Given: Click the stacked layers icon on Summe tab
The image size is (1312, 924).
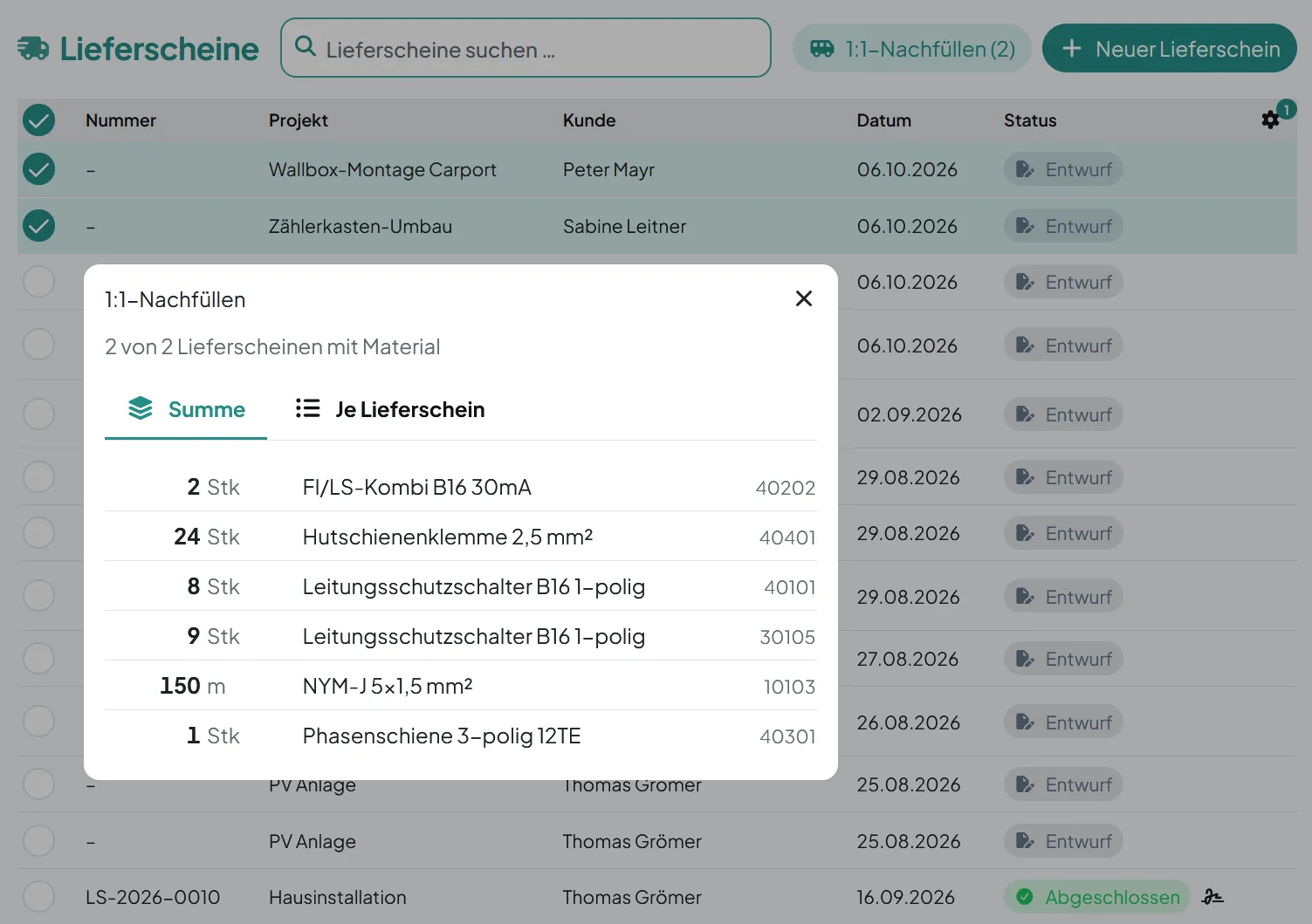Looking at the screenshot, I should tap(141, 408).
